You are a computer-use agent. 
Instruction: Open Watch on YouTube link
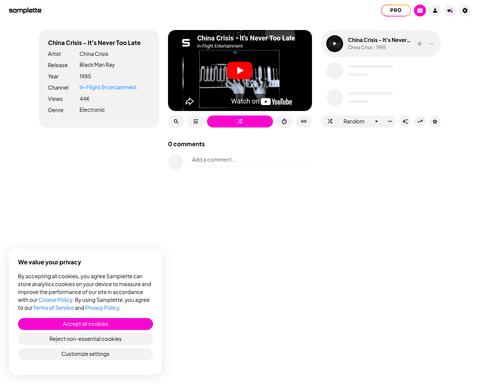pos(261,102)
